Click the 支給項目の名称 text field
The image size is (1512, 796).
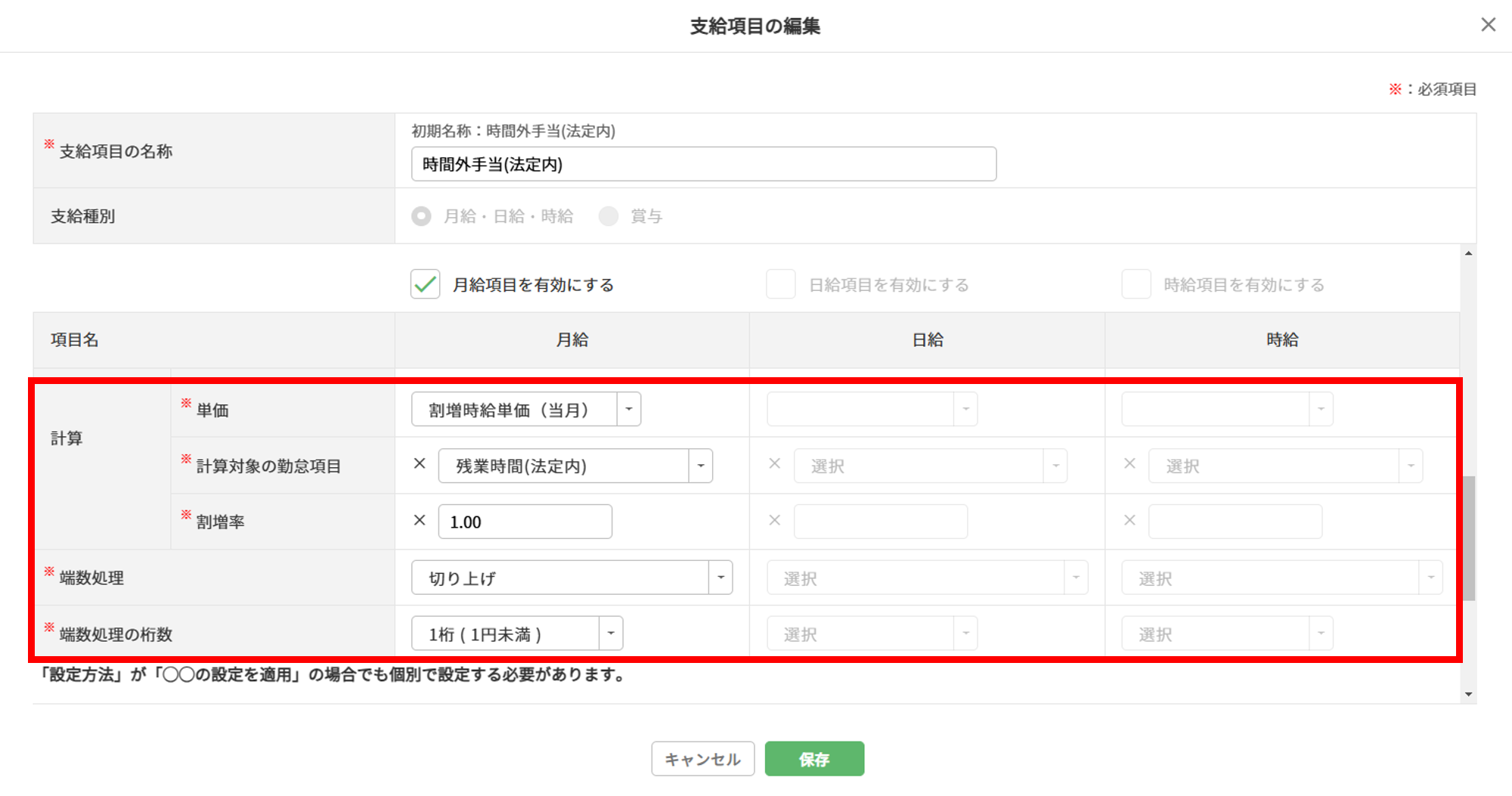pos(704,164)
